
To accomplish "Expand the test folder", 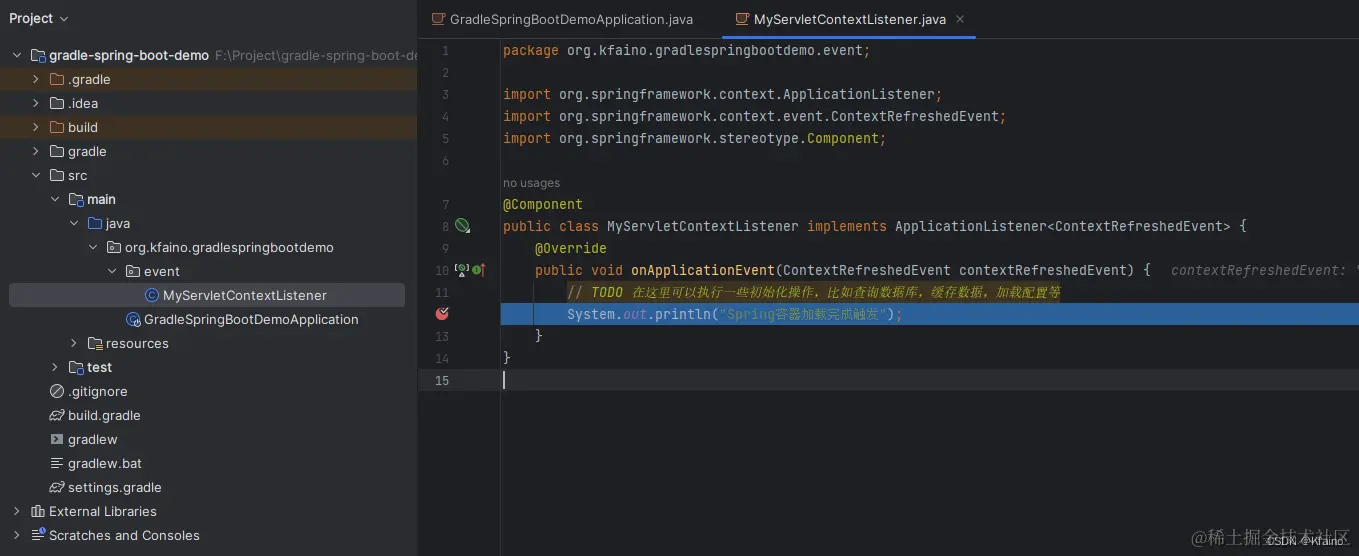I will coord(55,367).
